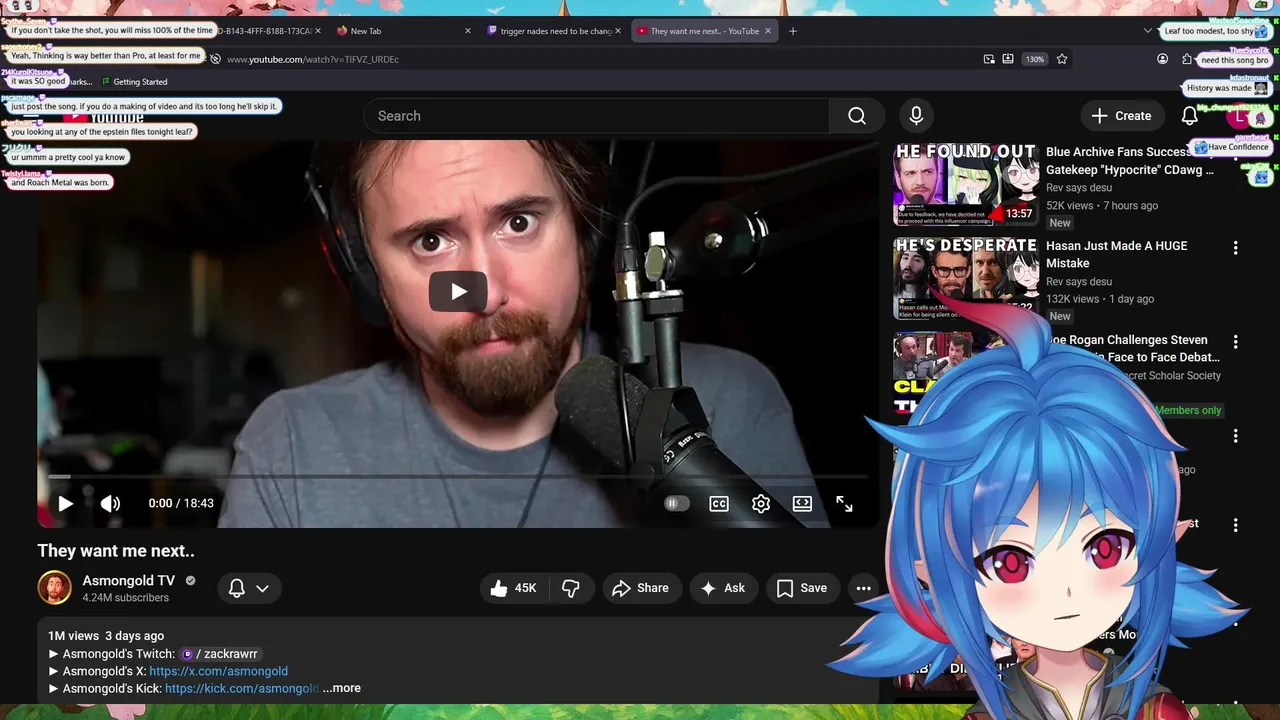Open options menu for the Hasan video
Image resolution: width=1280 pixels, height=720 pixels.
1235,248
